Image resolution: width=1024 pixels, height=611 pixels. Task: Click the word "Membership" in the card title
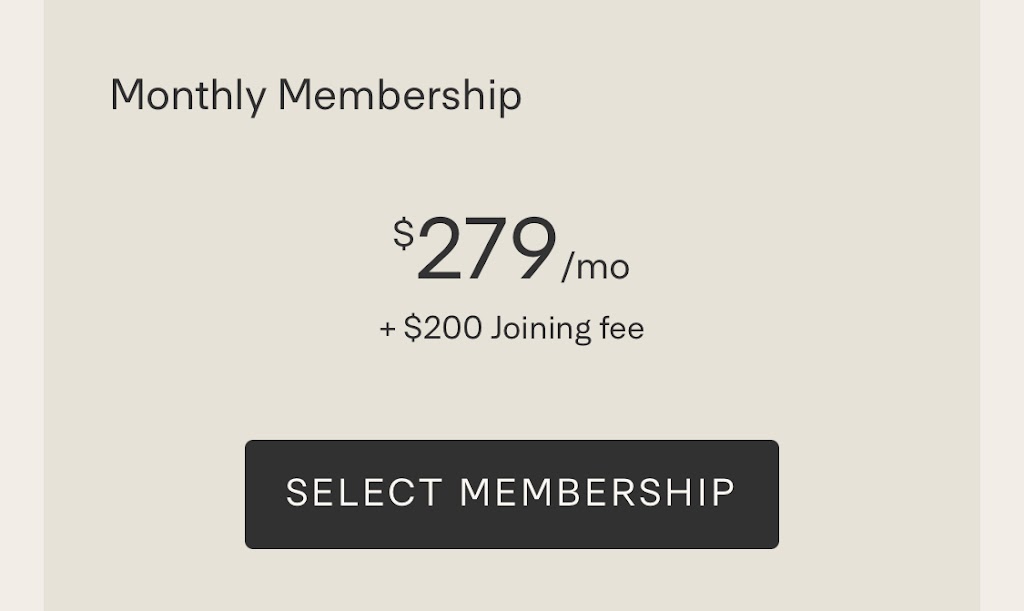399,96
